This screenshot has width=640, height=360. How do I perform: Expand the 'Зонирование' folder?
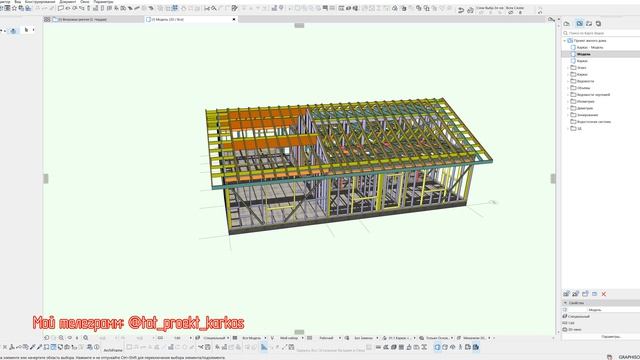coord(568,115)
